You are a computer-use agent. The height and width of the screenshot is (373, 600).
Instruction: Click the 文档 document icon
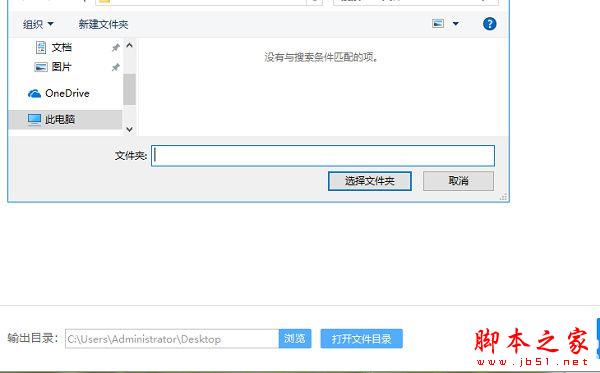point(41,47)
